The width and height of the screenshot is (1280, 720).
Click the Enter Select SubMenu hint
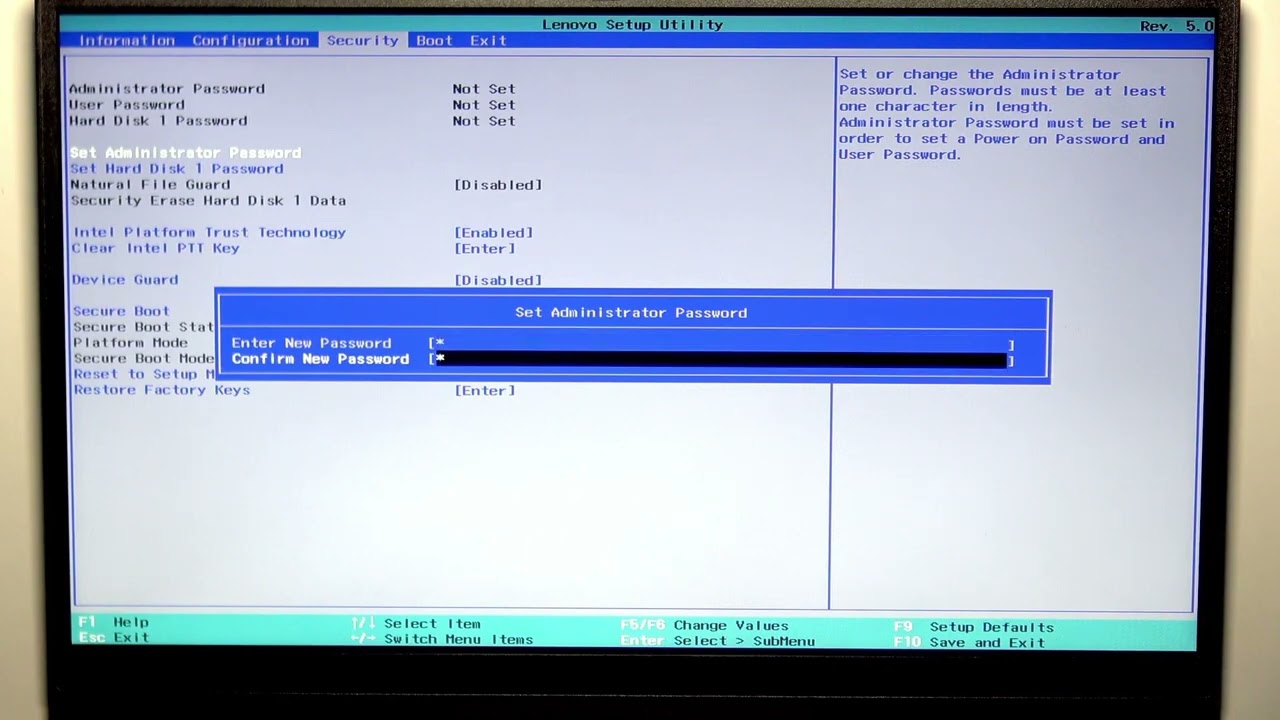point(717,641)
